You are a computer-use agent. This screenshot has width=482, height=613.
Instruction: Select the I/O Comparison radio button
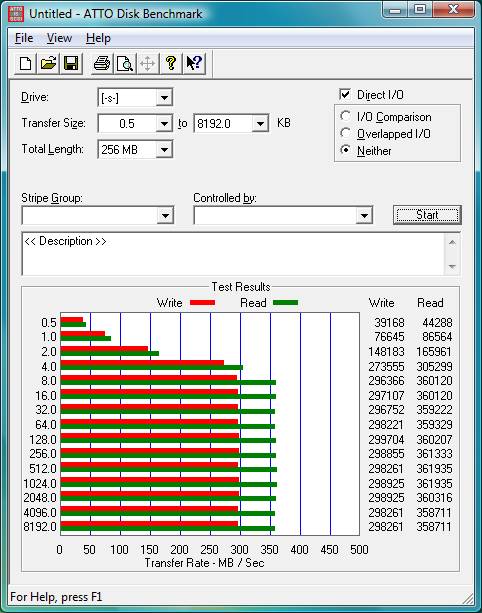click(345, 116)
